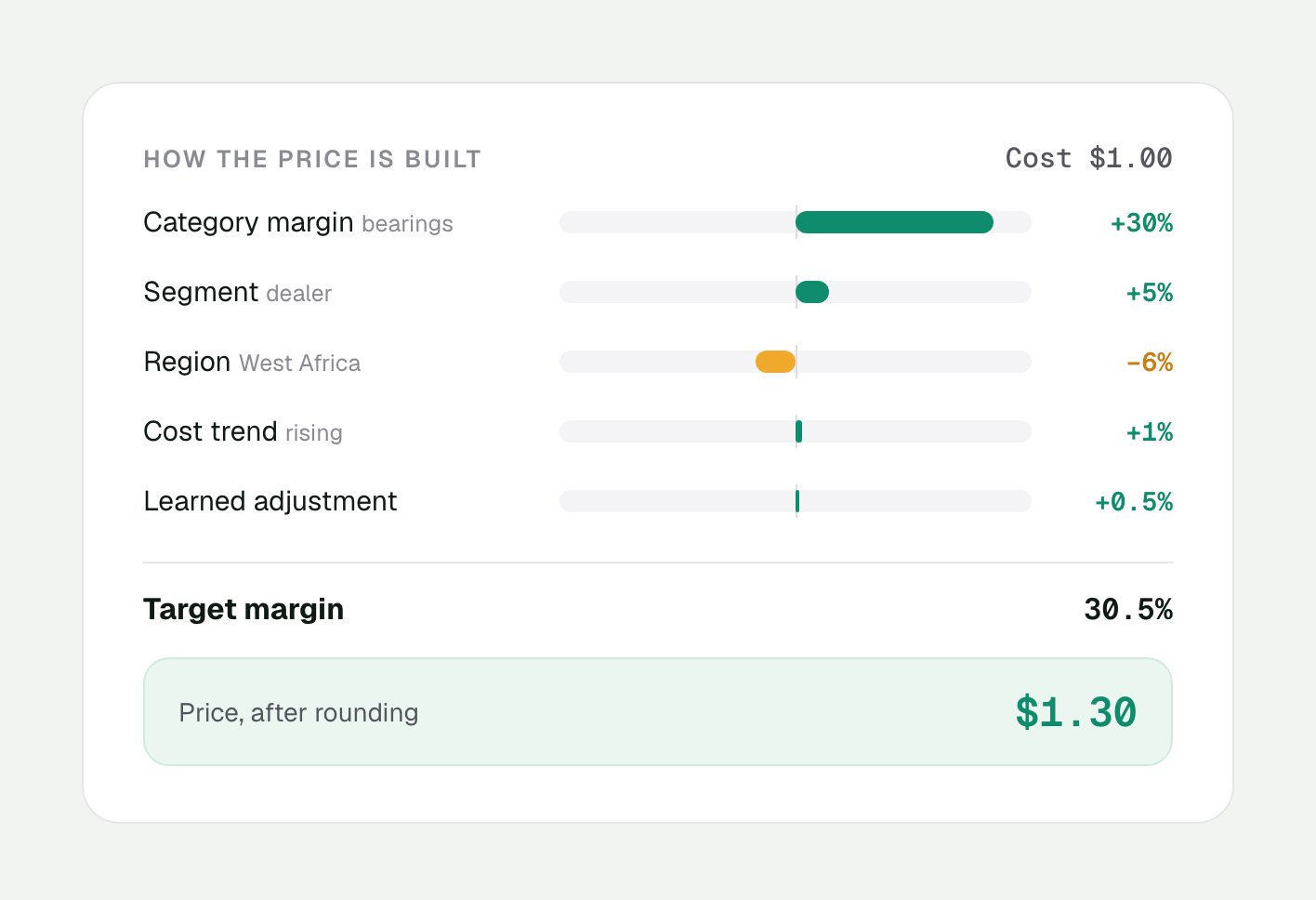
Task: Select the Cost trend label
Action: point(210,431)
